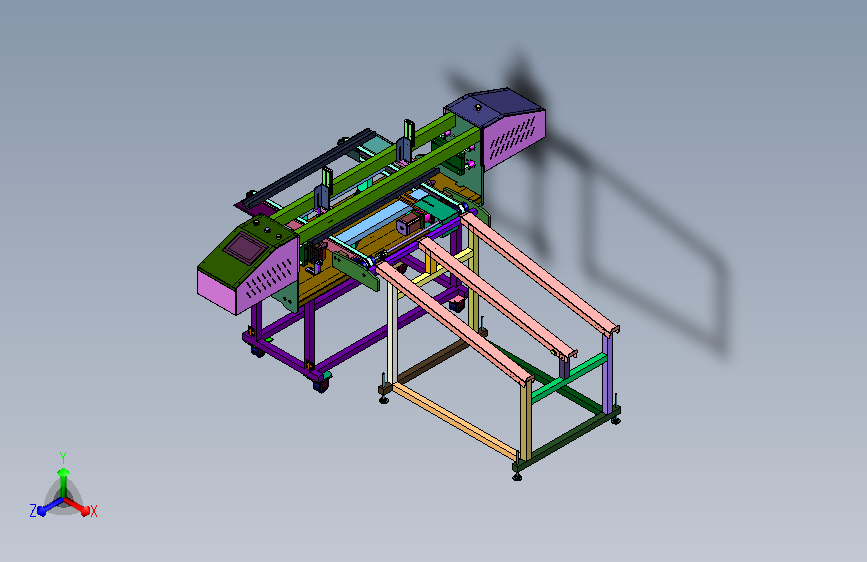Select the vented purple side panel of rear enclosure

[x=514, y=139]
